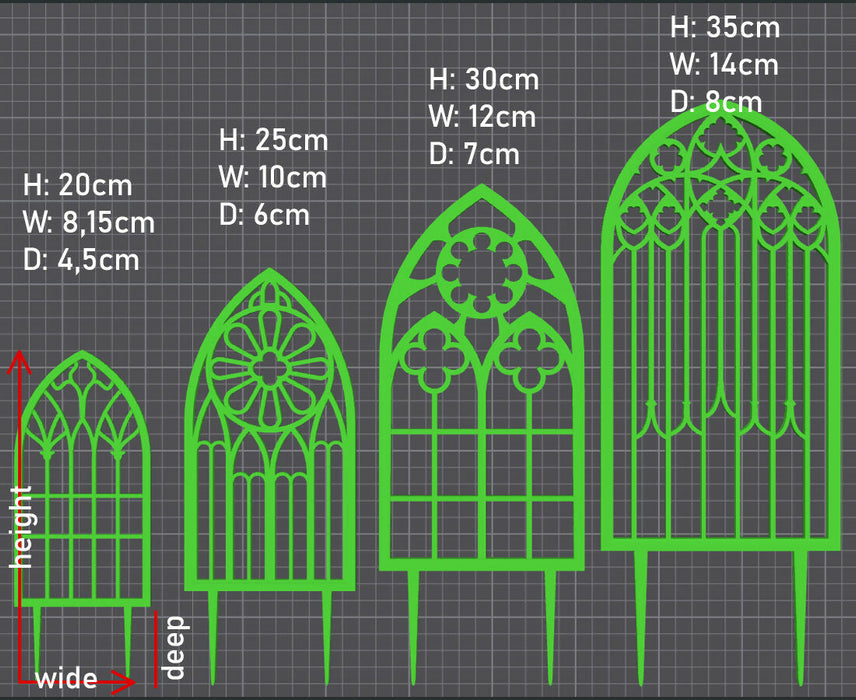Click the vertical "height" axis label

[22, 527]
